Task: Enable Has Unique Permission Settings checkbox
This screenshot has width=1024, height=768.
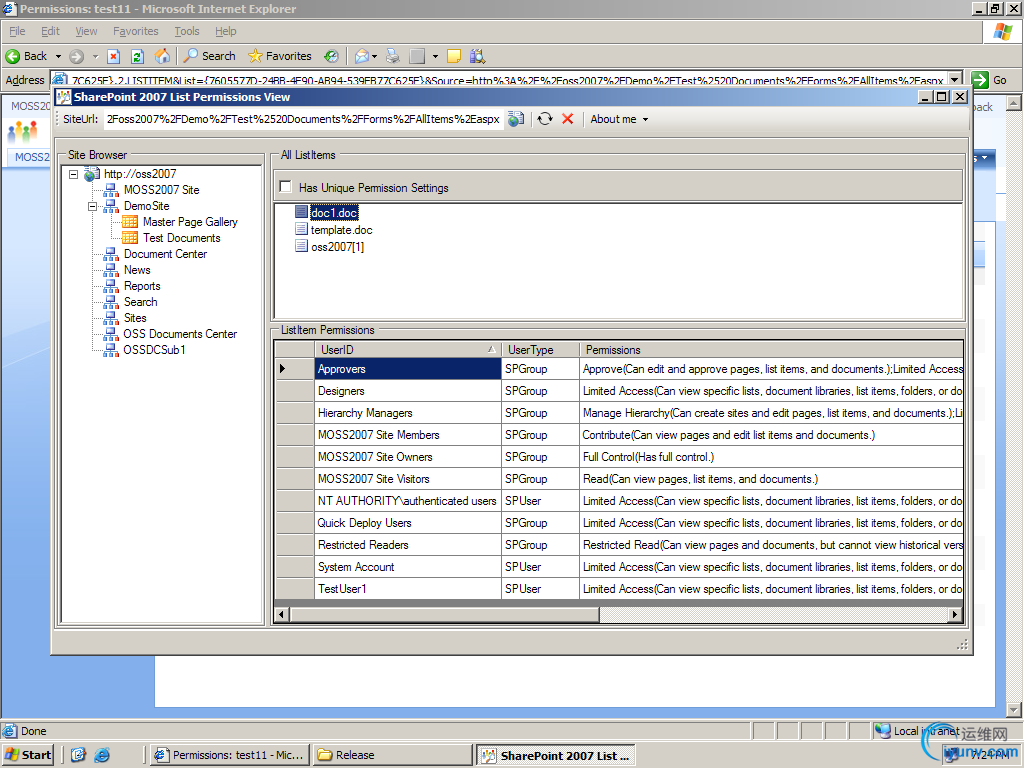Action: point(286,187)
